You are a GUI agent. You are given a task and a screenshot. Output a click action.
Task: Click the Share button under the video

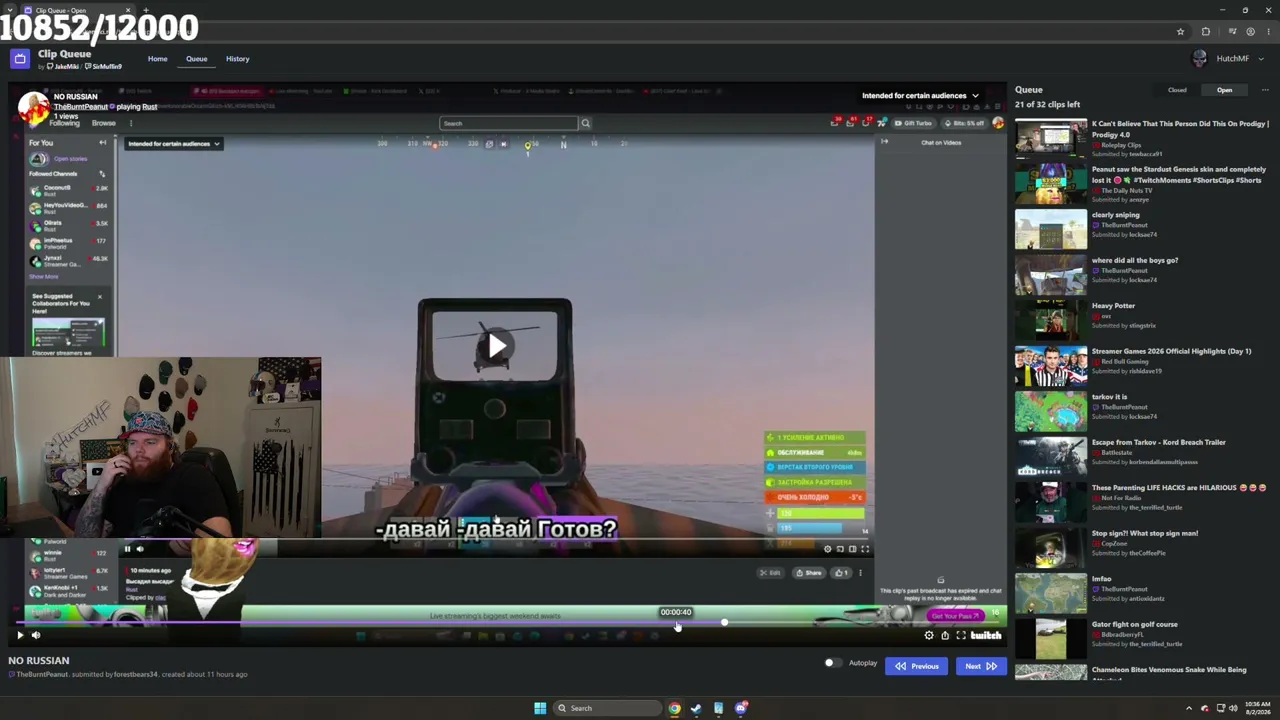[809, 573]
